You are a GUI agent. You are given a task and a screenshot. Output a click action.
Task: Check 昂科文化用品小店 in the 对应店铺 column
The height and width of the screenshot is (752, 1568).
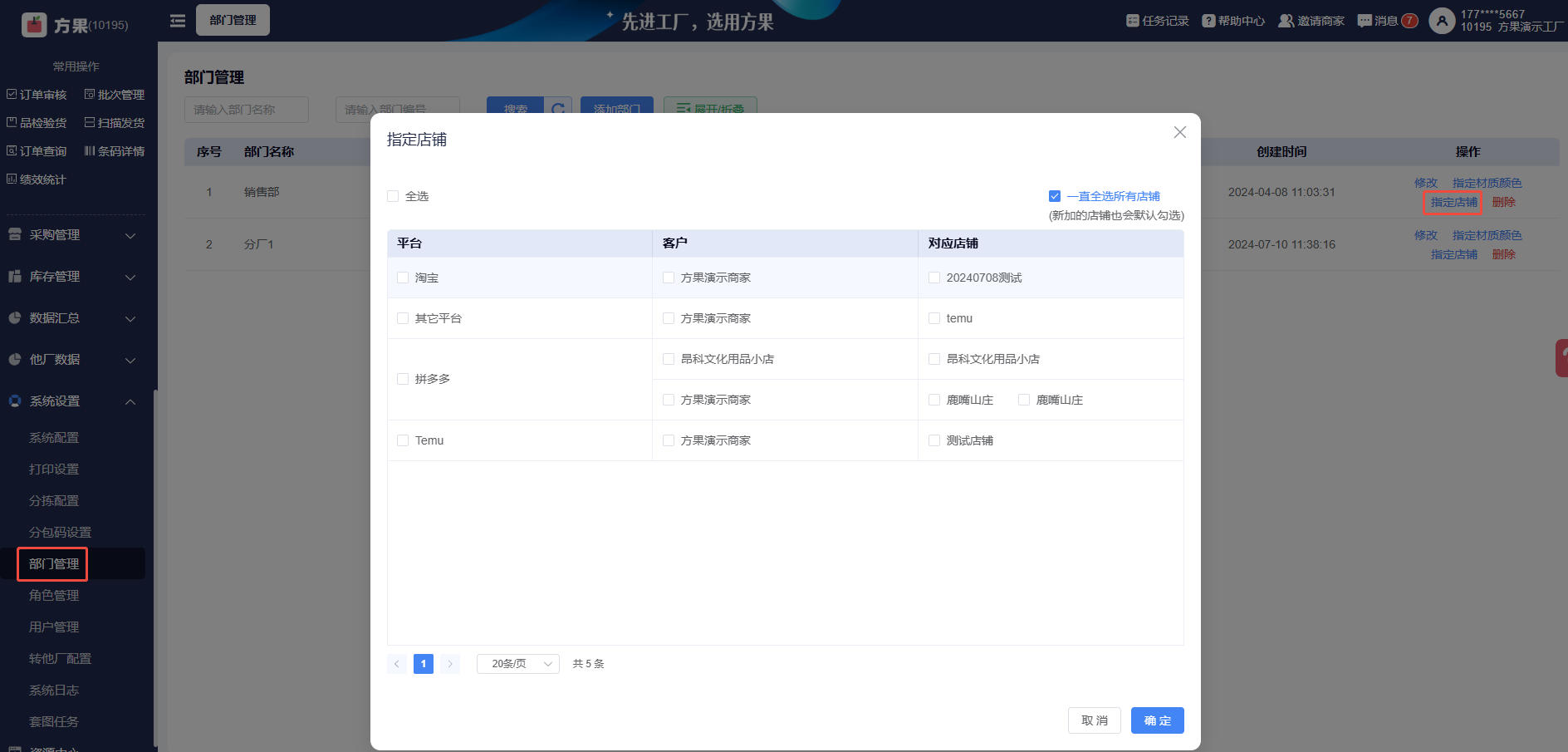934,359
